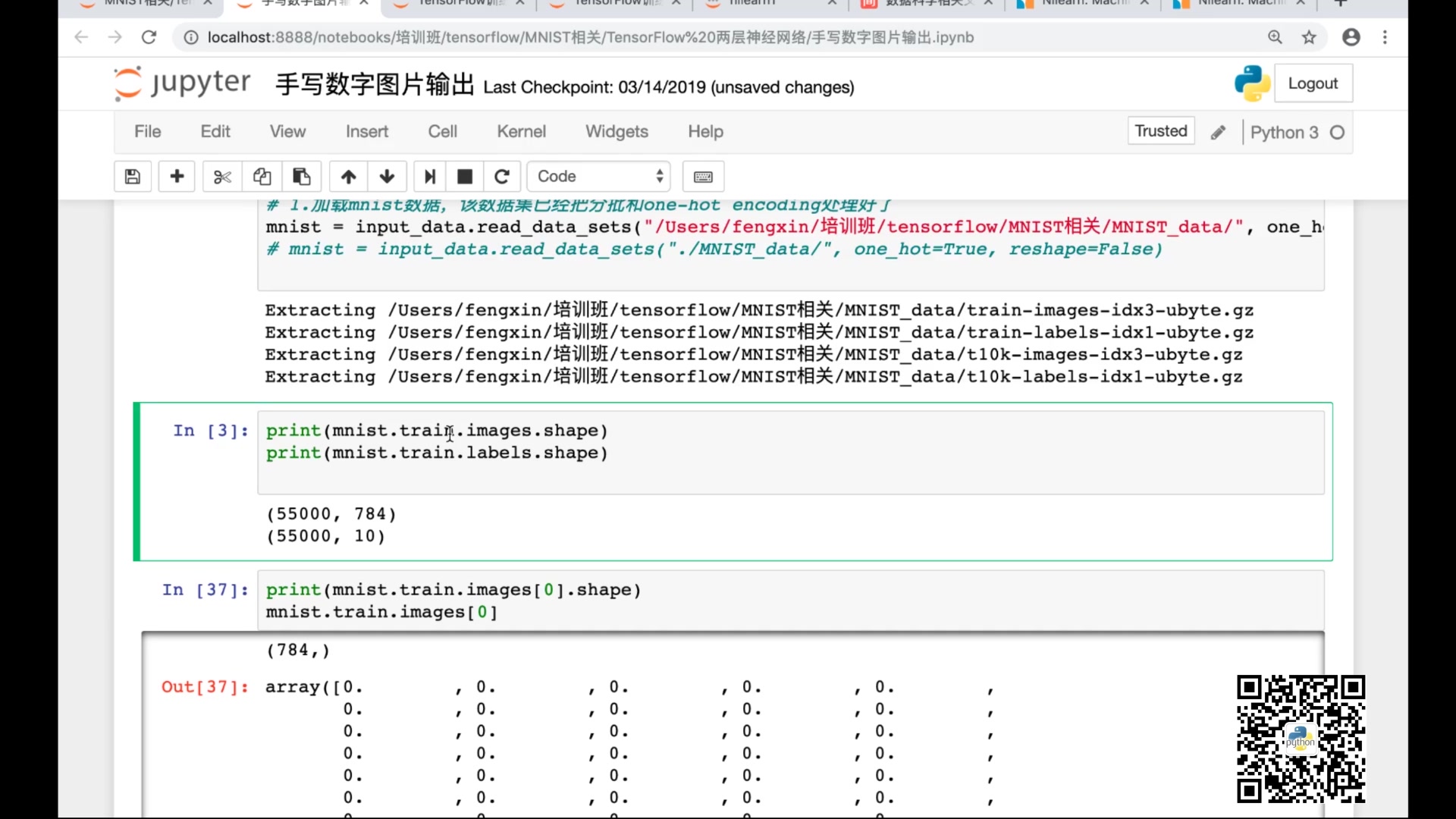Move selected cell down arrow
The height and width of the screenshot is (819, 1456).
click(388, 177)
